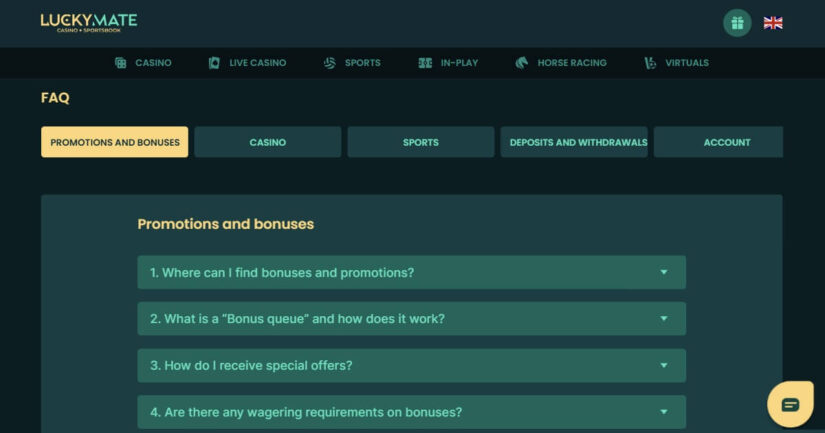Switch to the Casino FAQ tab

[268, 142]
